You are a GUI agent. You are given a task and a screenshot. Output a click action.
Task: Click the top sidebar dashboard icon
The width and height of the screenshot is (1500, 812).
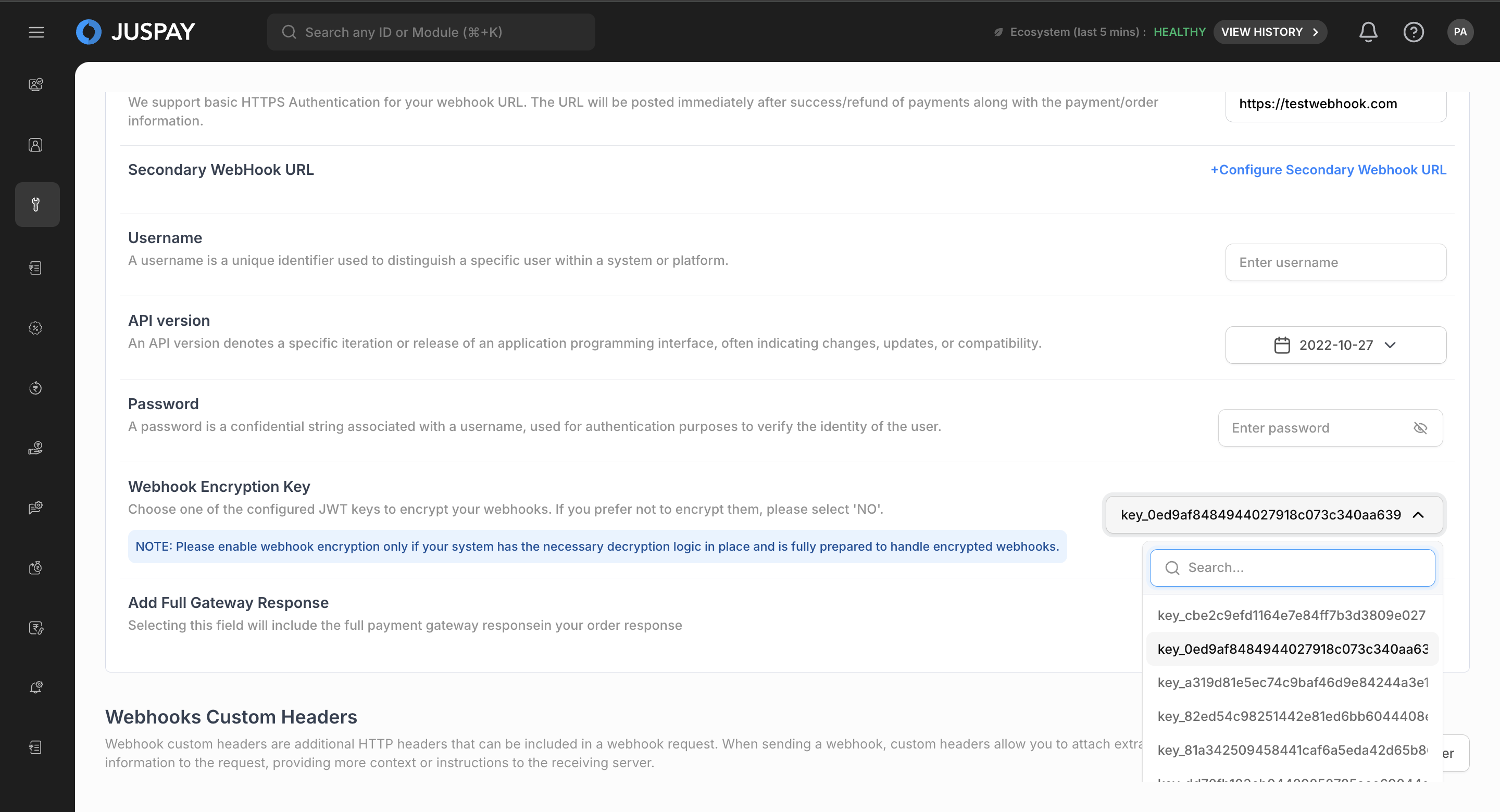click(x=35, y=84)
